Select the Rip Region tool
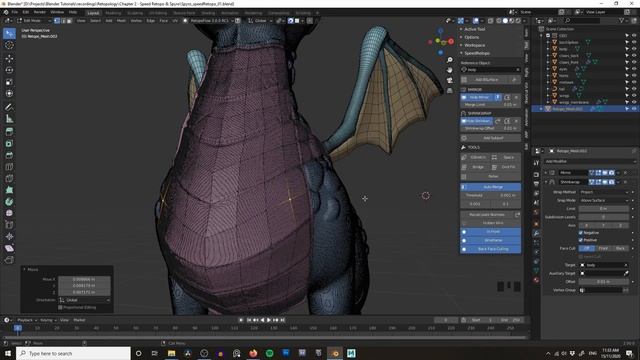The width and height of the screenshot is (640, 360). click(x=9, y=260)
